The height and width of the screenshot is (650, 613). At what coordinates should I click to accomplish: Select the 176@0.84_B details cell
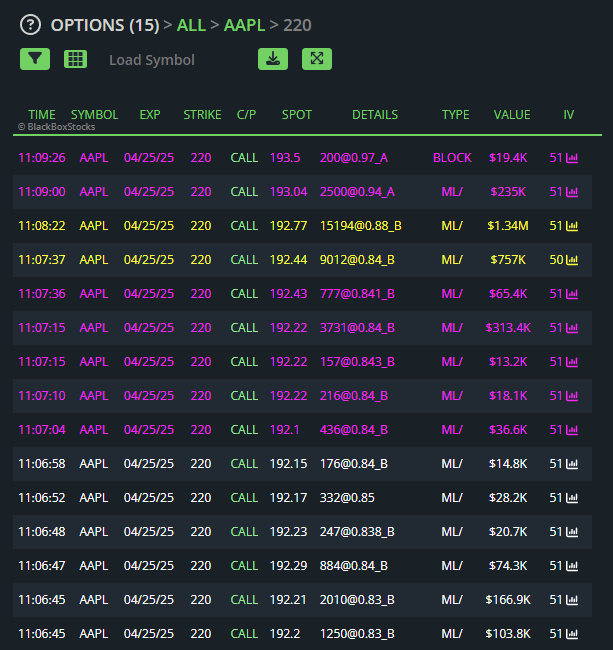click(354, 464)
